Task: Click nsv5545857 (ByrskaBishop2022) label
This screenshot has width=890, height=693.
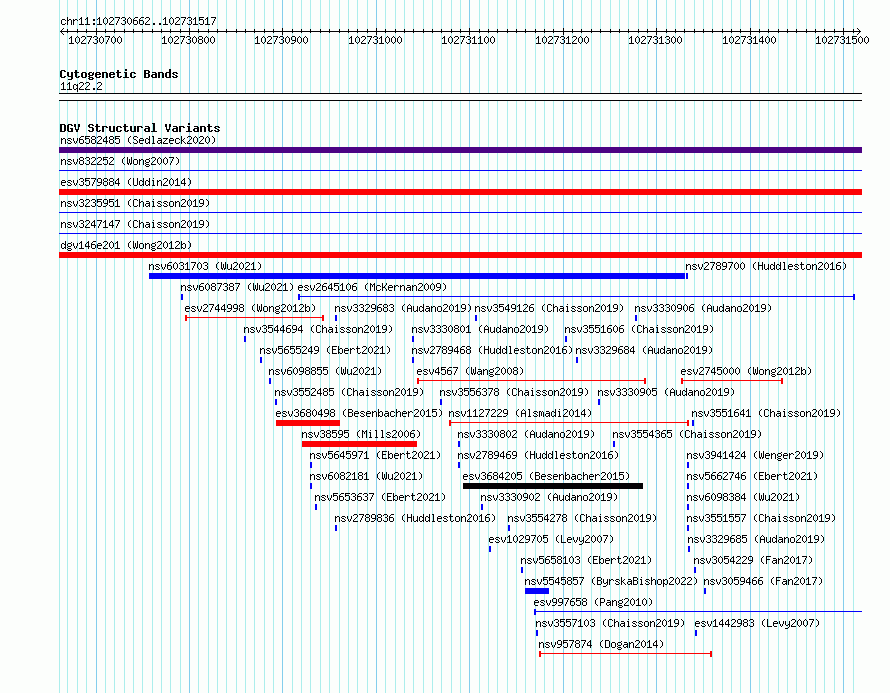Action: [611, 581]
